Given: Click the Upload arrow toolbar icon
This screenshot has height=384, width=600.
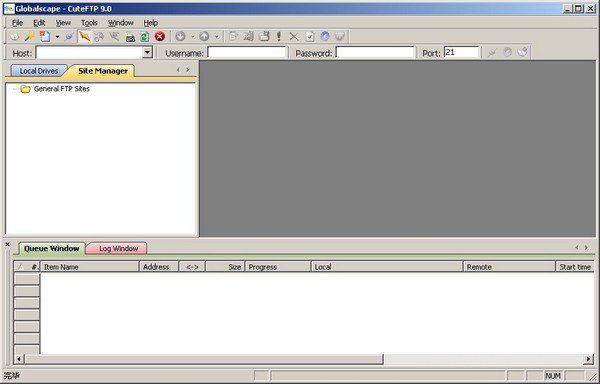Looking at the screenshot, I should (204, 37).
